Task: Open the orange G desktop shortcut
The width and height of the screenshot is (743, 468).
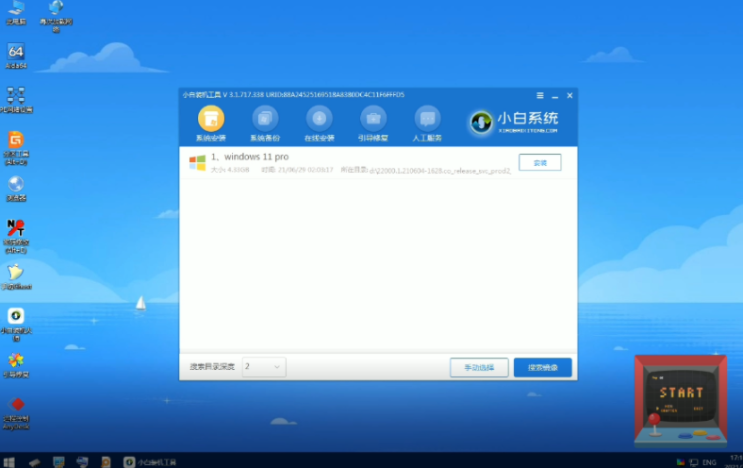Action: pyautogui.click(x=16, y=139)
